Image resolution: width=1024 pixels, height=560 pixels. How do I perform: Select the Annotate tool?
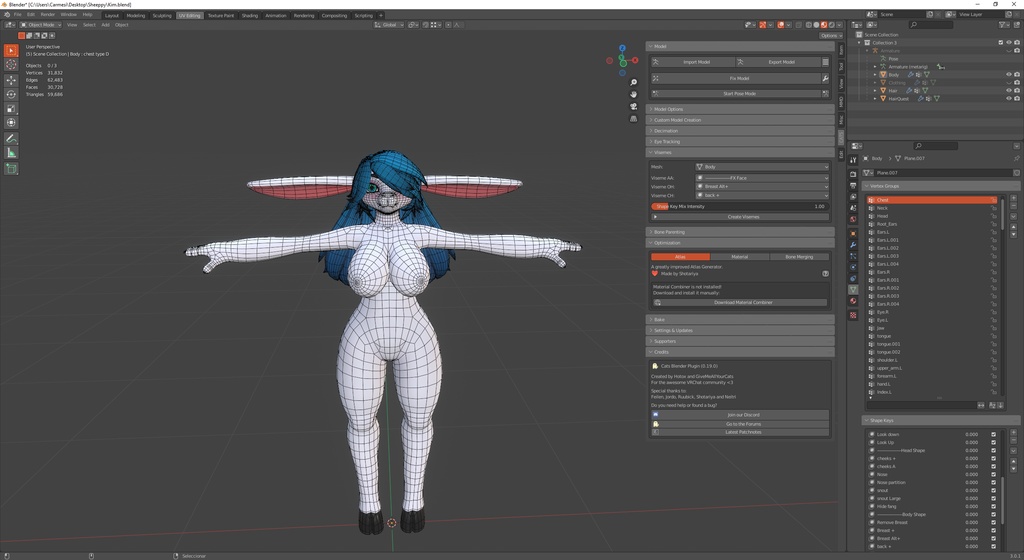[11, 138]
